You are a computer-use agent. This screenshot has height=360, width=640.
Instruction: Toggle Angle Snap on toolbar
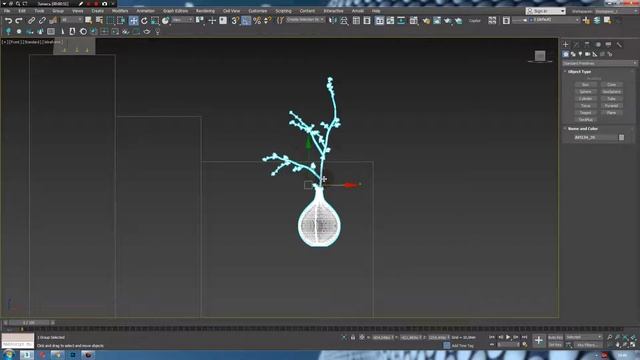pyautogui.click(x=246, y=20)
